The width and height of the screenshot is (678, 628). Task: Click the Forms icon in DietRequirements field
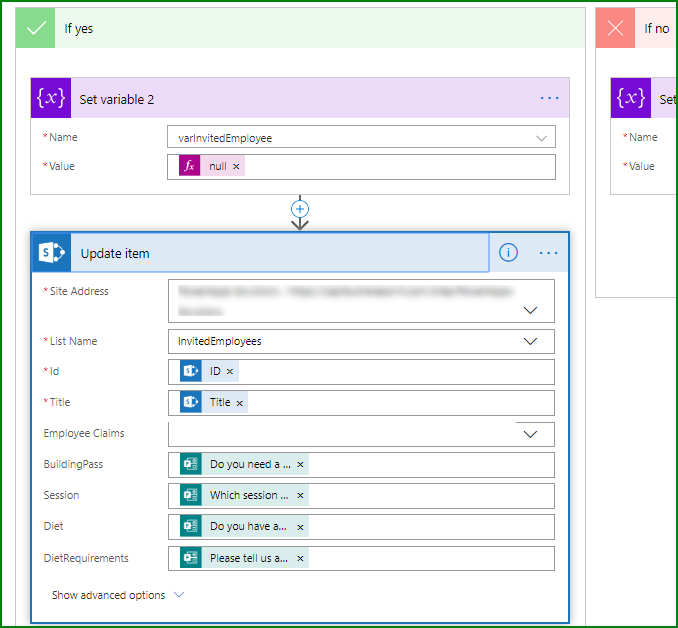click(191, 558)
